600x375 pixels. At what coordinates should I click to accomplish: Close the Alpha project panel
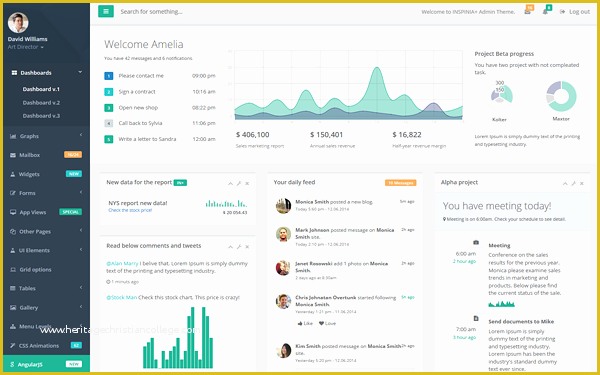pos(582,184)
